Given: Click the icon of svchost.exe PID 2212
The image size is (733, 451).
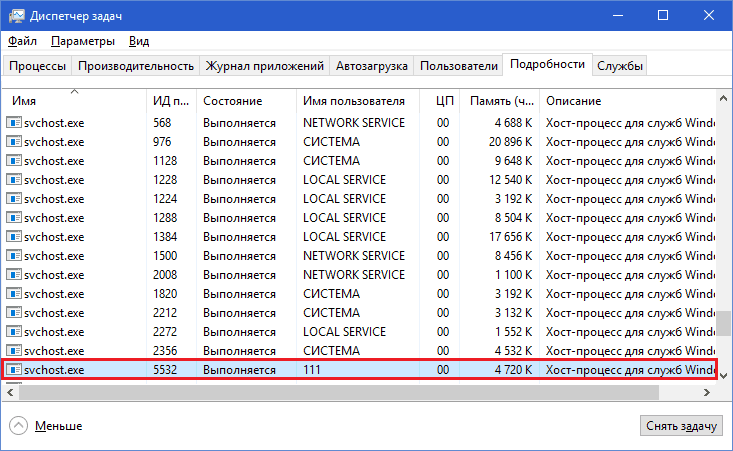Looking at the screenshot, I should pyautogui.click(x=14, y=313).
